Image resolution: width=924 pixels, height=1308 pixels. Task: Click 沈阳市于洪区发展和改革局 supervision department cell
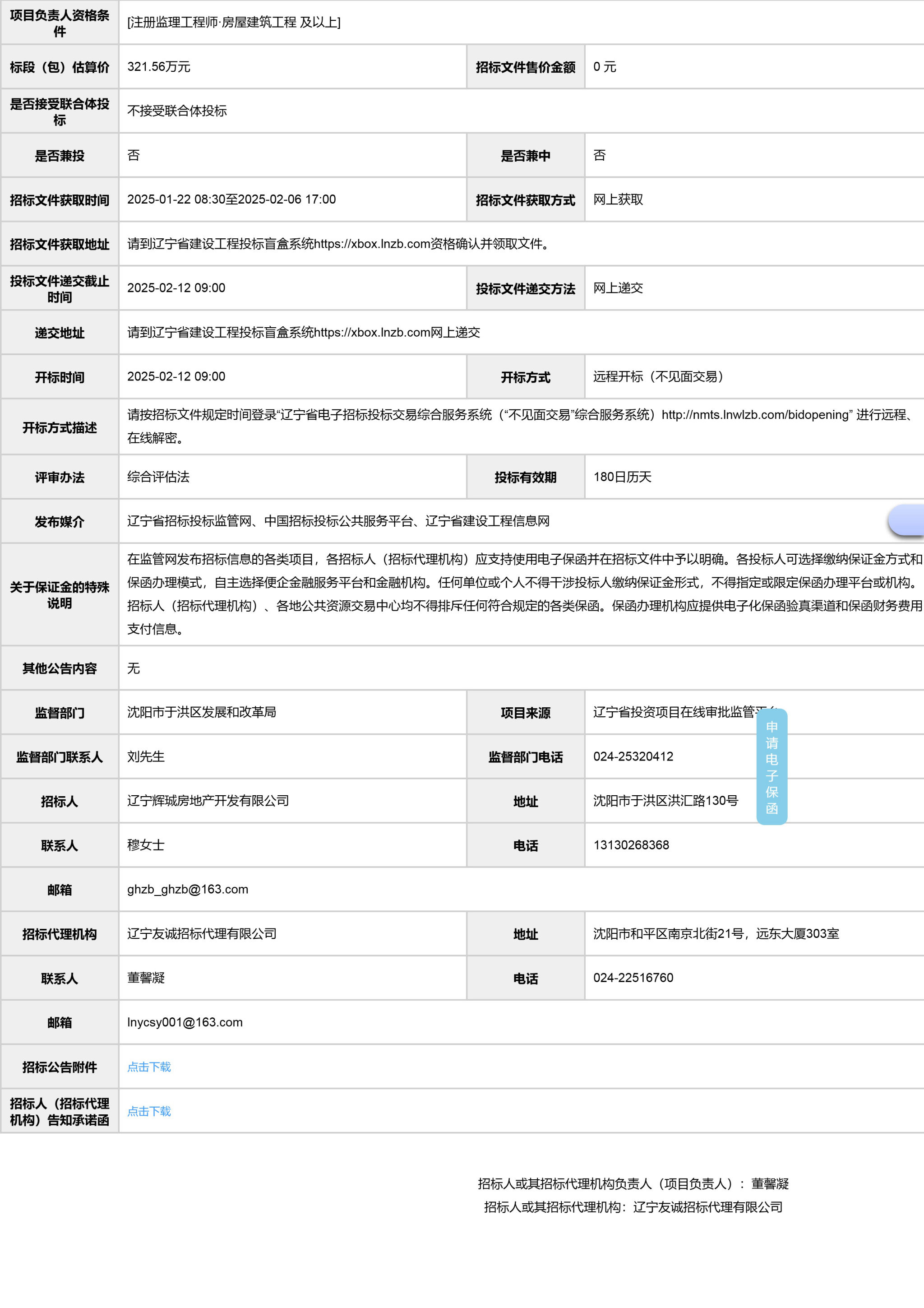pos(202,712)
